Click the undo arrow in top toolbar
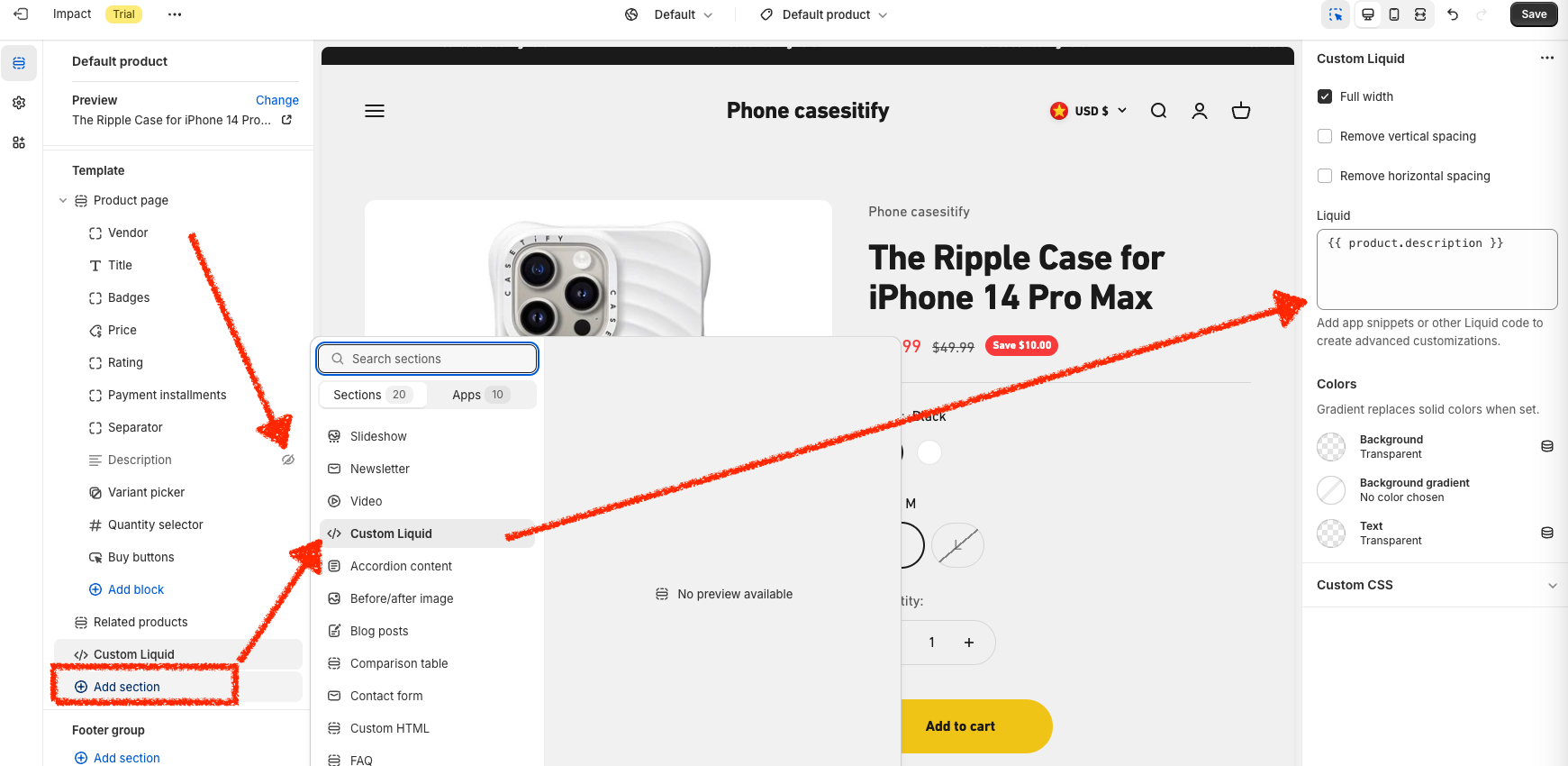 pos(1453,14)
